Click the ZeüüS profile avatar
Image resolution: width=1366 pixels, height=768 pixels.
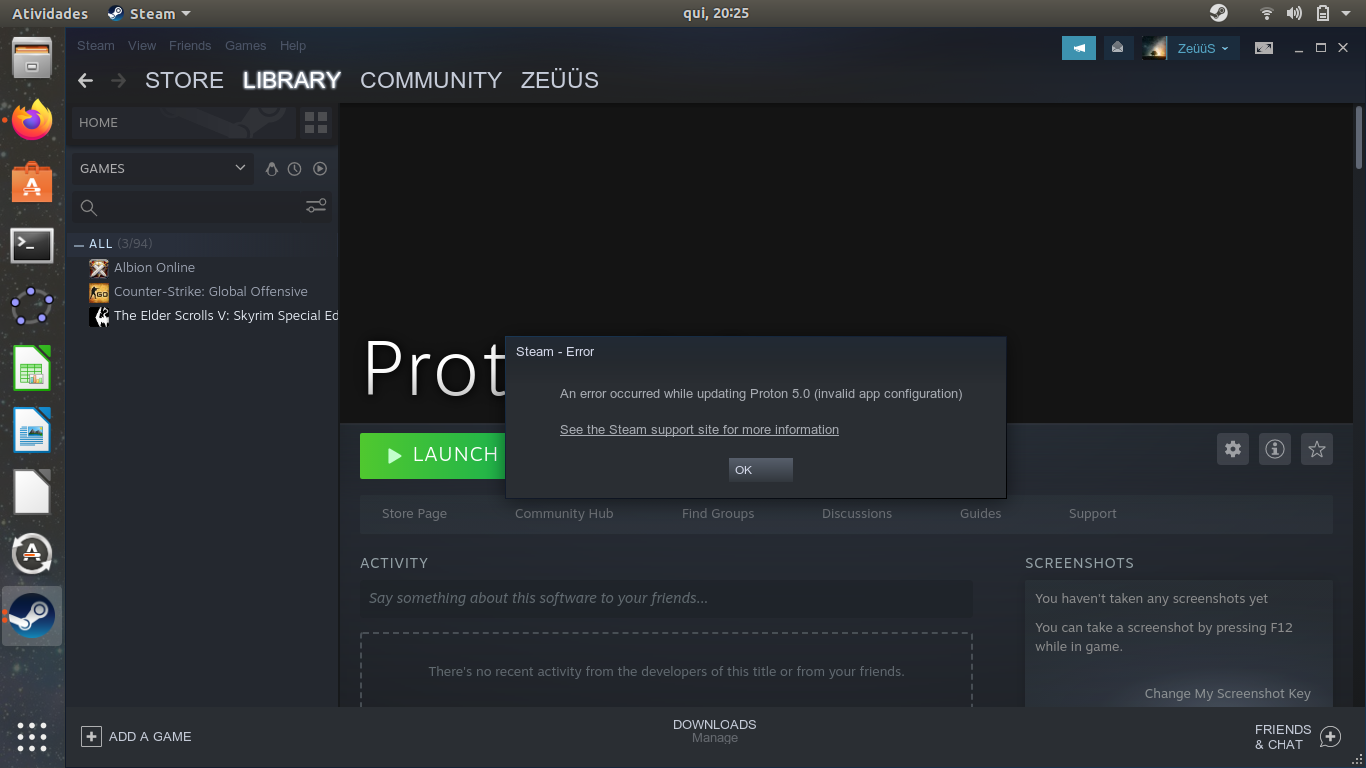tap(1155, 47)
